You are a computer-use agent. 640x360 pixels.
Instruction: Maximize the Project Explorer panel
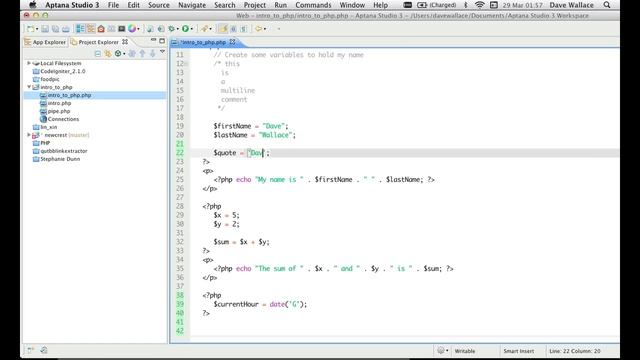[x=162, y=41]
